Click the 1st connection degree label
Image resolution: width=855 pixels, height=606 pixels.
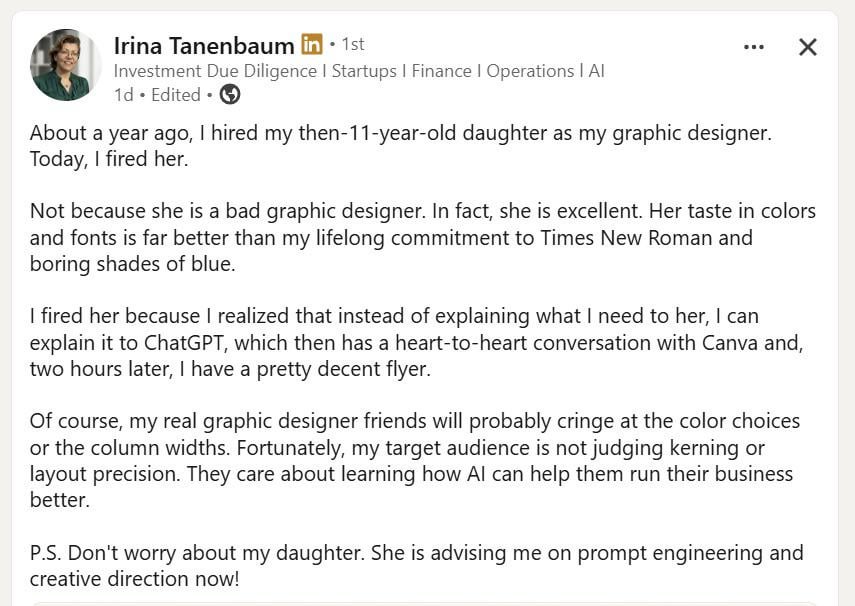(353, 44)
